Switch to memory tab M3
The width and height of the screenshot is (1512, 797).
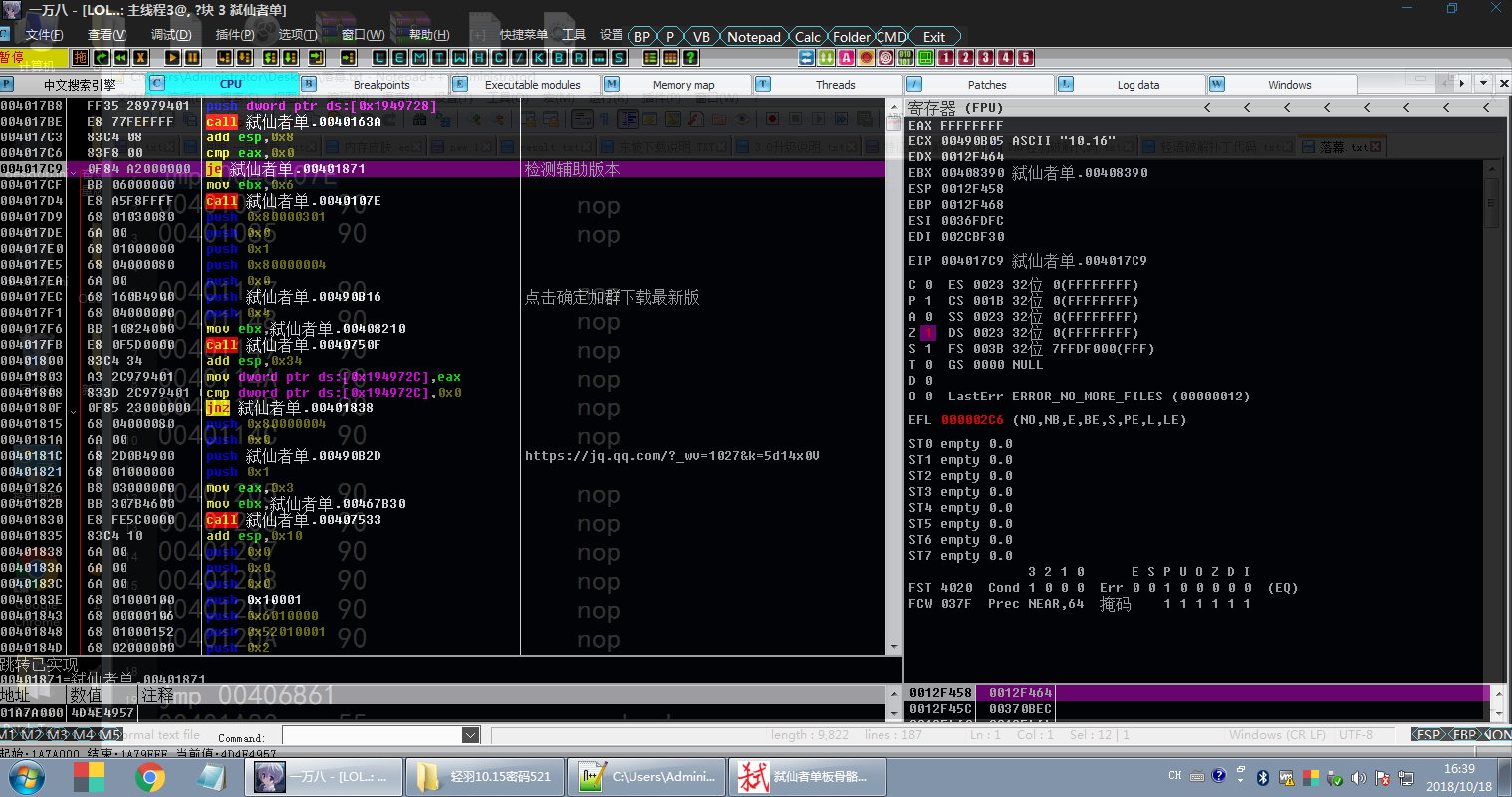[60, 735]
